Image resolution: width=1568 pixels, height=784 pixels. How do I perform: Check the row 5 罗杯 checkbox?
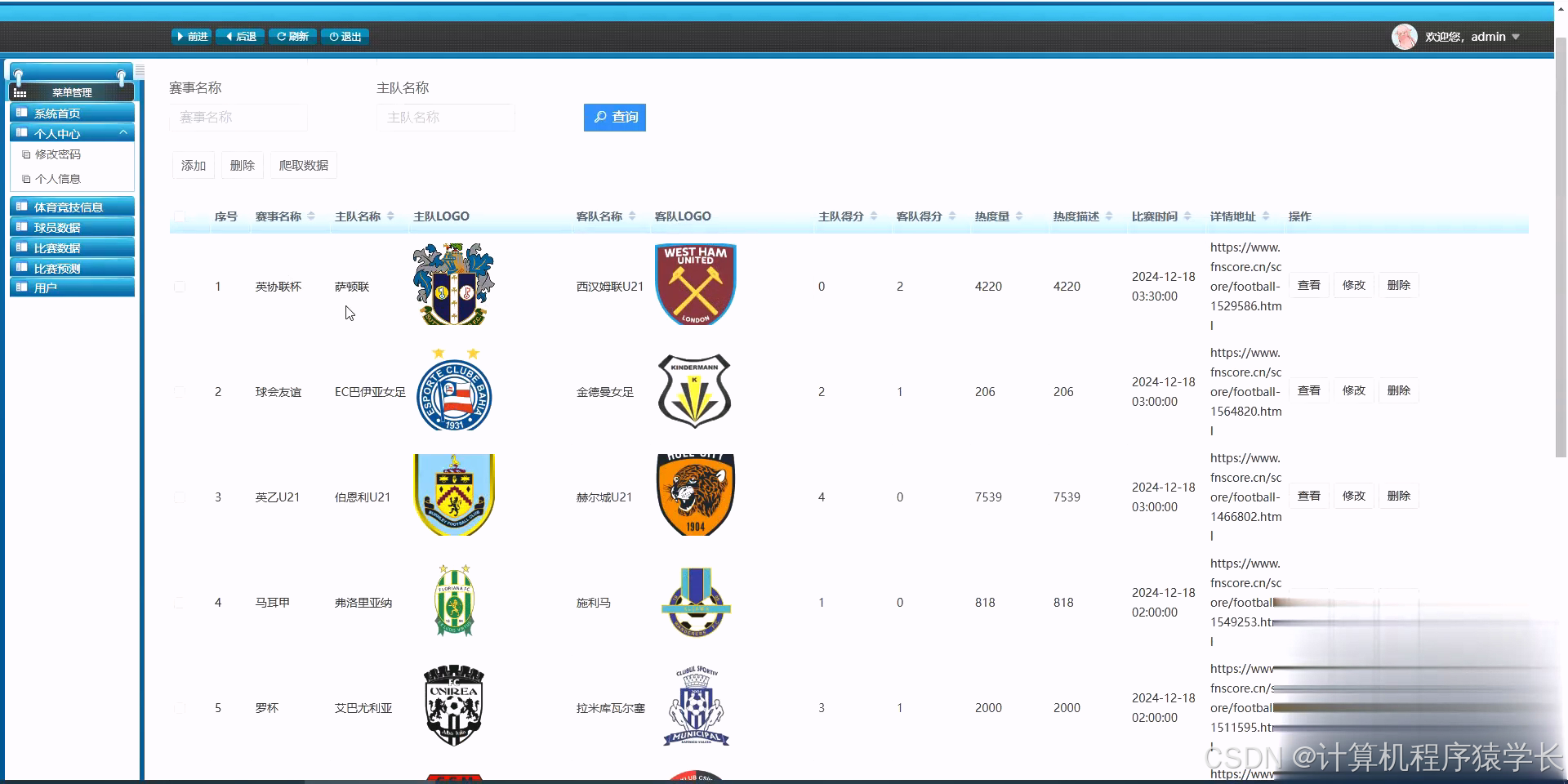[x=180, y=708]
